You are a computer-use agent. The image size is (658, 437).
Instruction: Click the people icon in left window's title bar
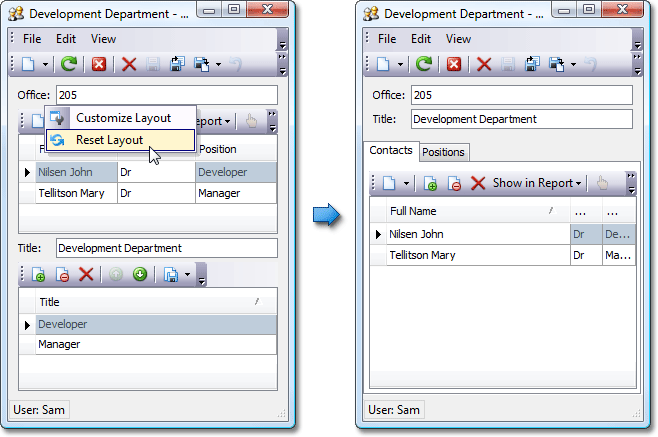16,14
